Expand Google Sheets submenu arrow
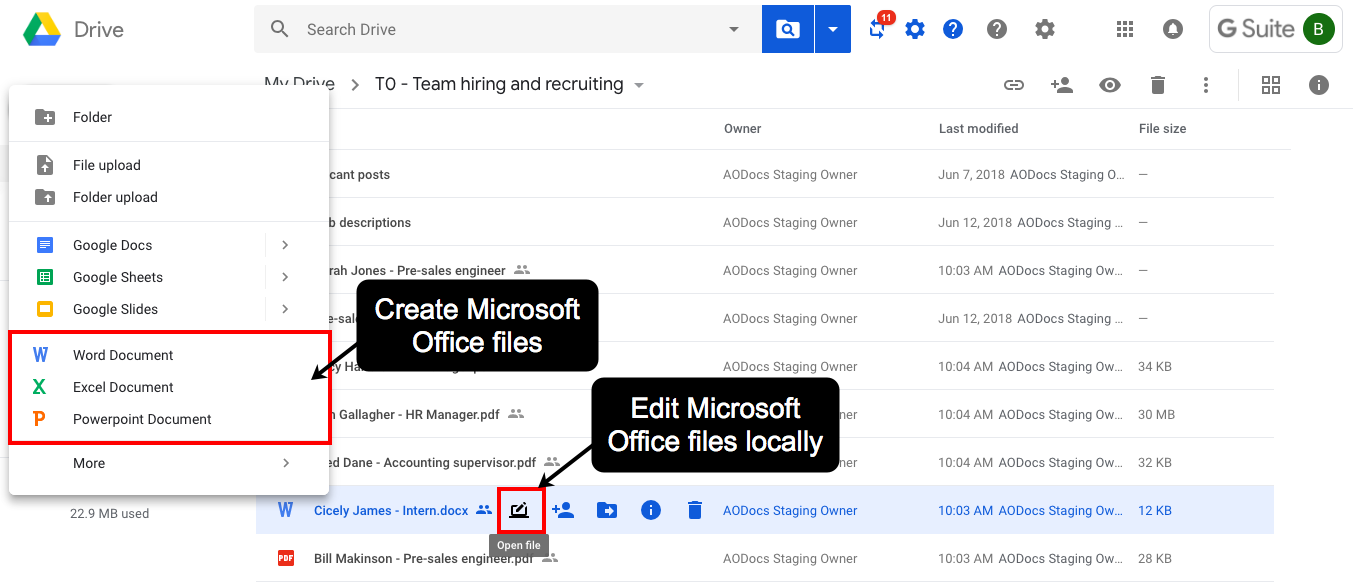The width and height of the screenshot is (1353, 587). pos(286,277)
